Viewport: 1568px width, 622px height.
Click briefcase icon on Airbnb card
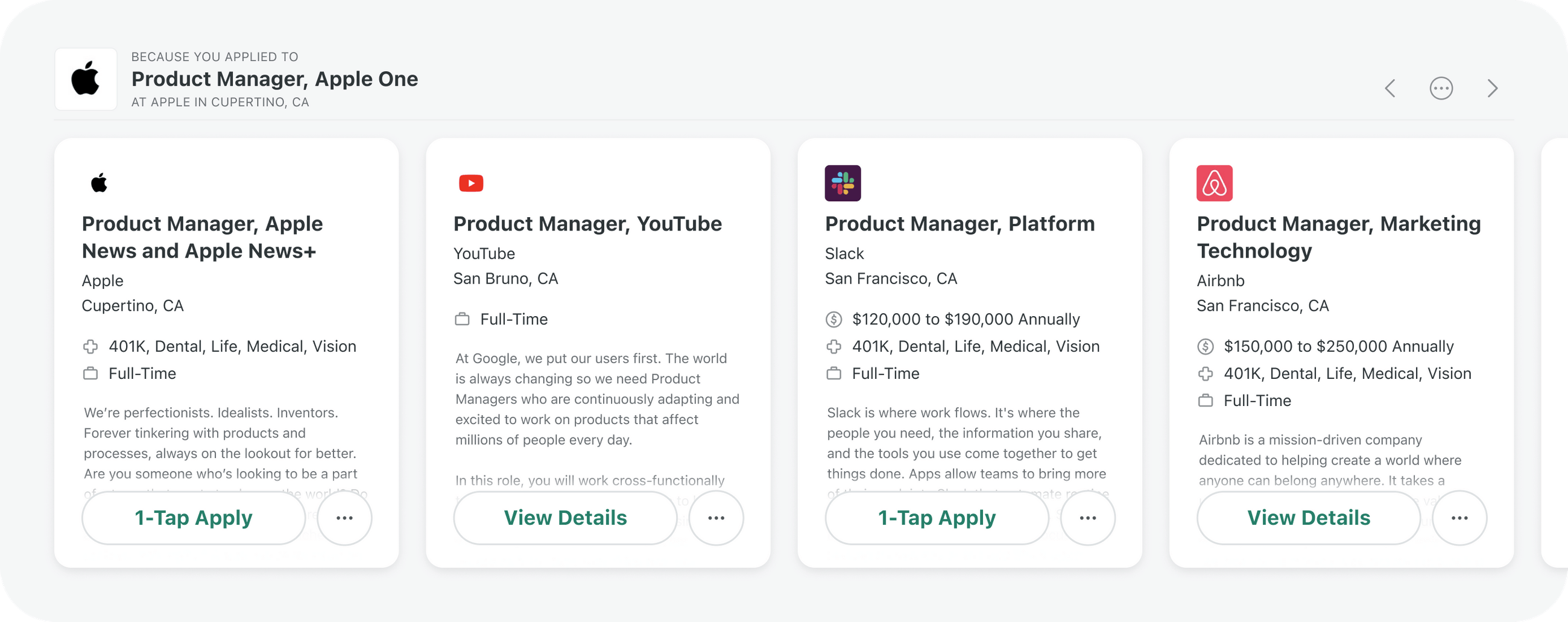point(1205,401)
